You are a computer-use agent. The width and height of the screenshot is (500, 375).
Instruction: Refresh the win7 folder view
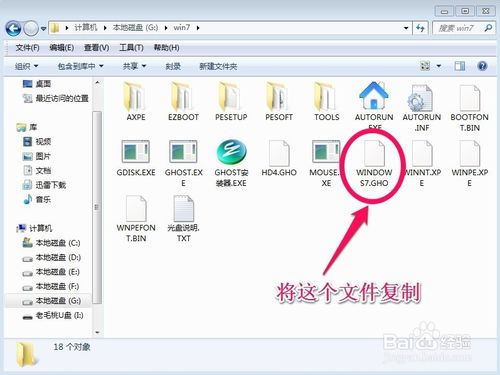click(421, 28)
